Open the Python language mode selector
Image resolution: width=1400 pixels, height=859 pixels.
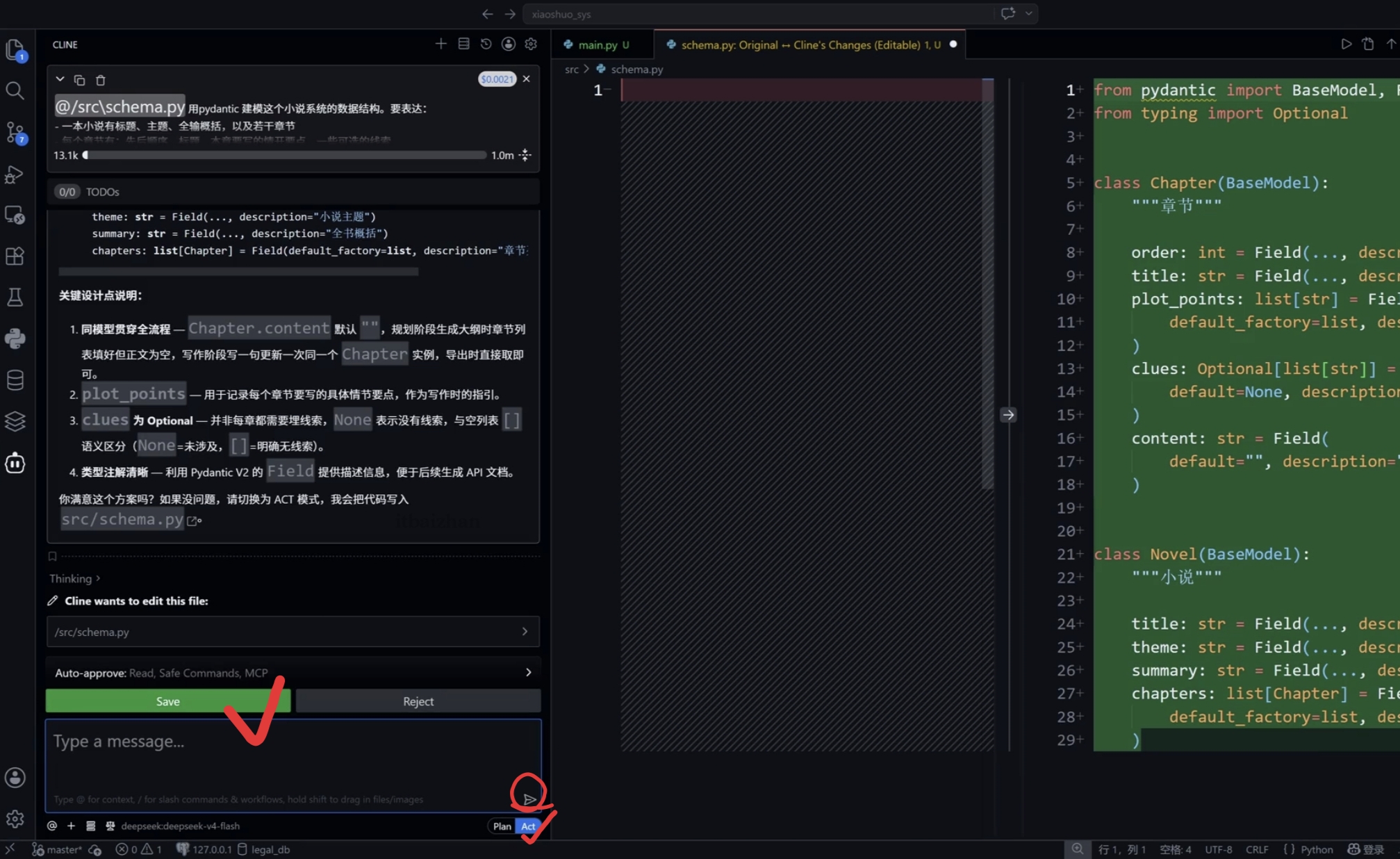[x=1317, y=849]
